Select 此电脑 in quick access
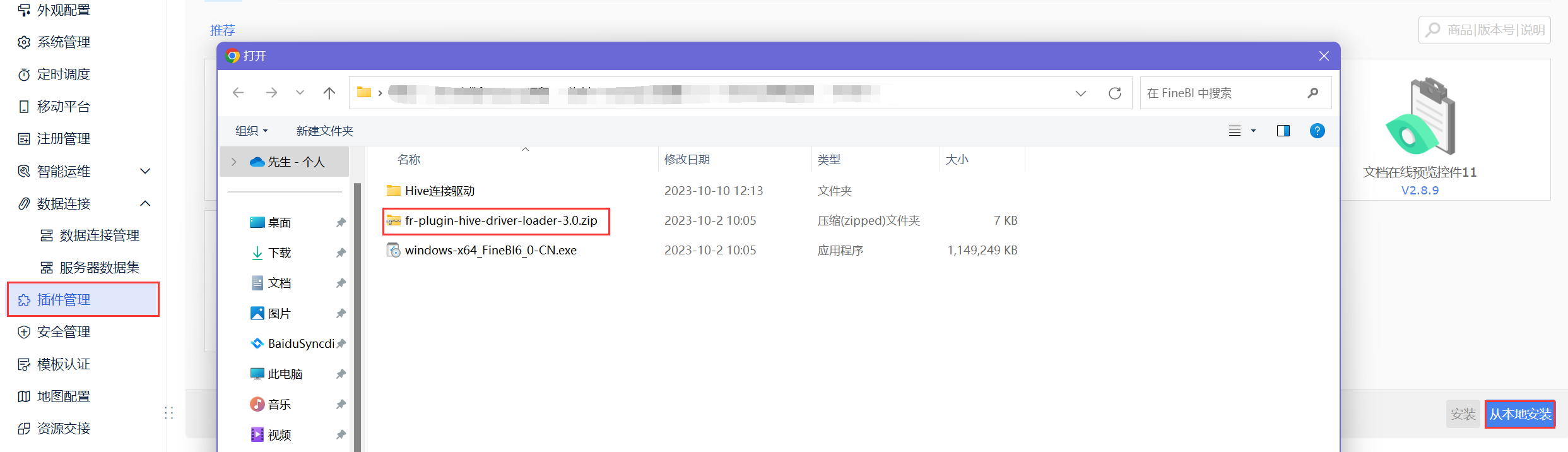1568x452 pixels. [x=285, y=374]
